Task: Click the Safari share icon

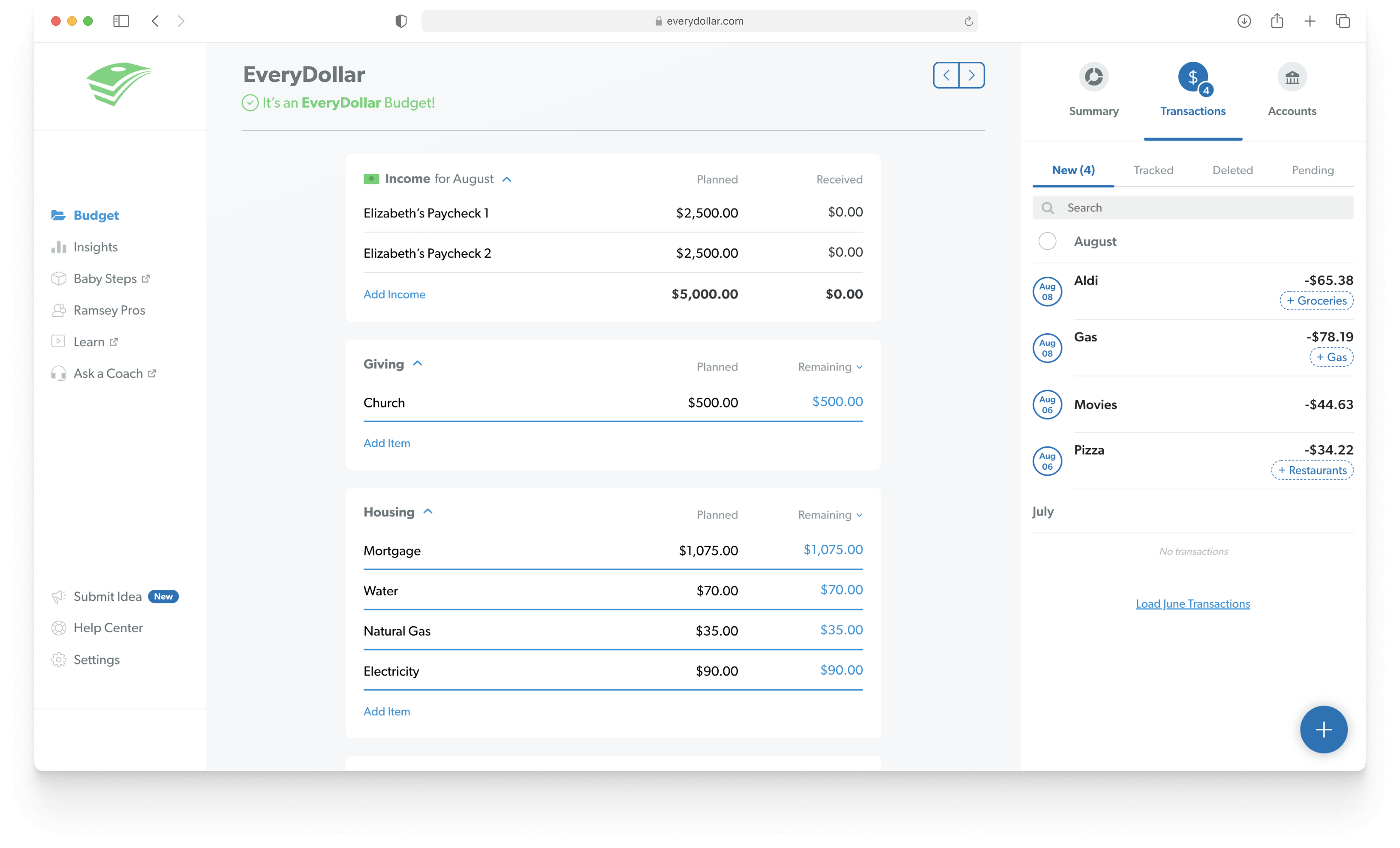Action: point(1277,21)
